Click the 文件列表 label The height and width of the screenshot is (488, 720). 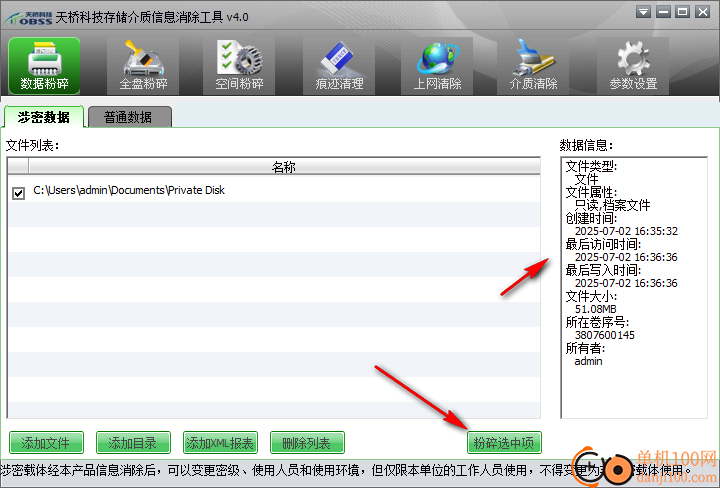tap(32, 146)
